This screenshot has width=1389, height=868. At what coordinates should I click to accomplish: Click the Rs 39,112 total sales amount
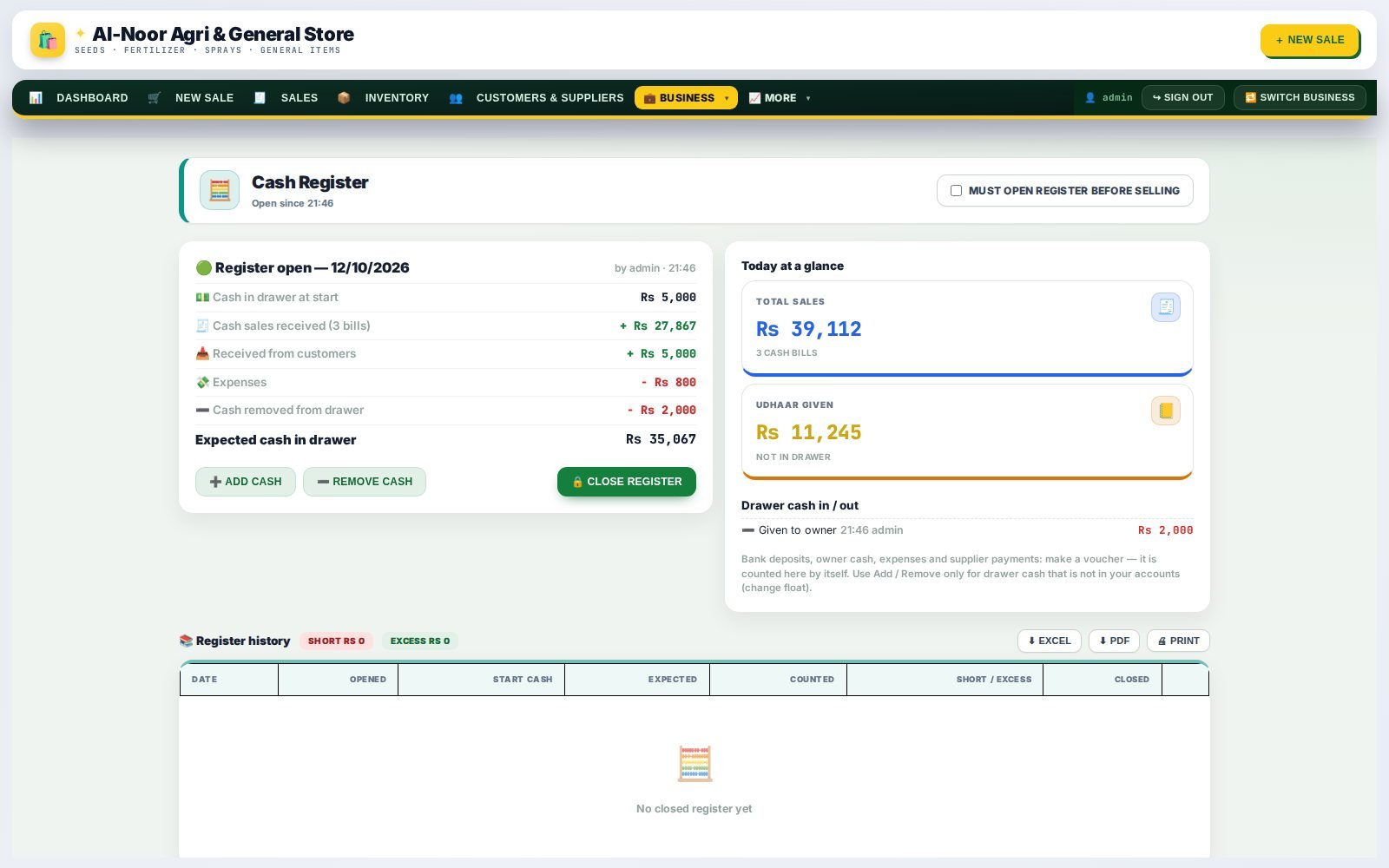click(x=808, y=329)
